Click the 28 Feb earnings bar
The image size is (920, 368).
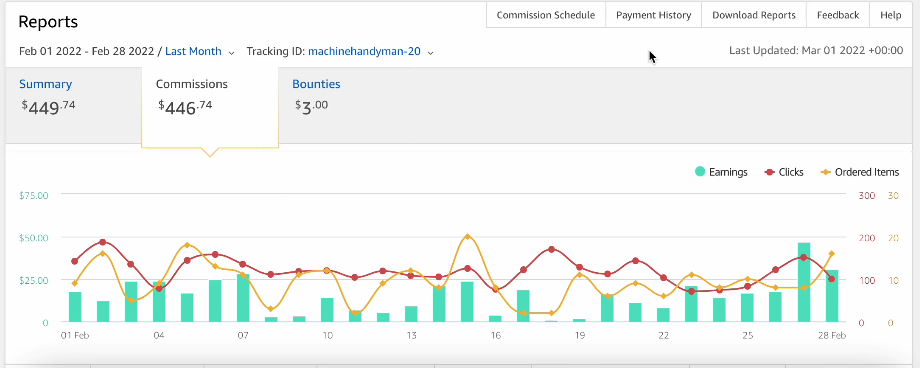[832, 296]
